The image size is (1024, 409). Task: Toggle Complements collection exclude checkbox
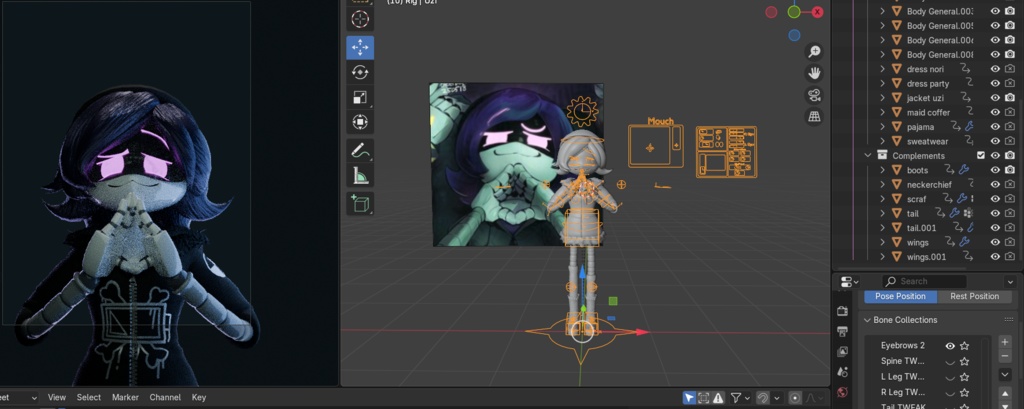point(980,155)
